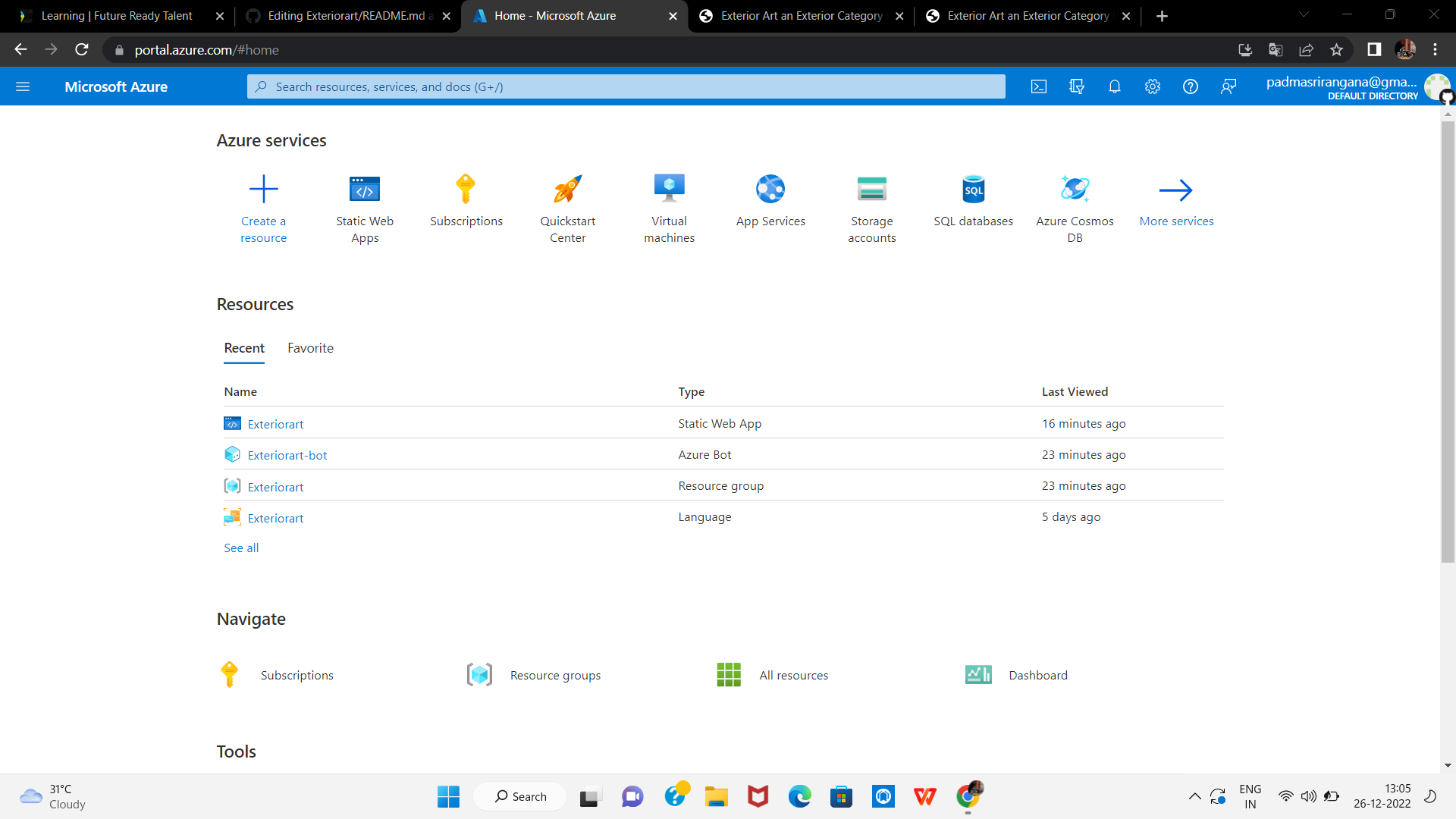The image size is (1456, 819).
Task: Open the Feedback icon in header
Action: 1228,86
